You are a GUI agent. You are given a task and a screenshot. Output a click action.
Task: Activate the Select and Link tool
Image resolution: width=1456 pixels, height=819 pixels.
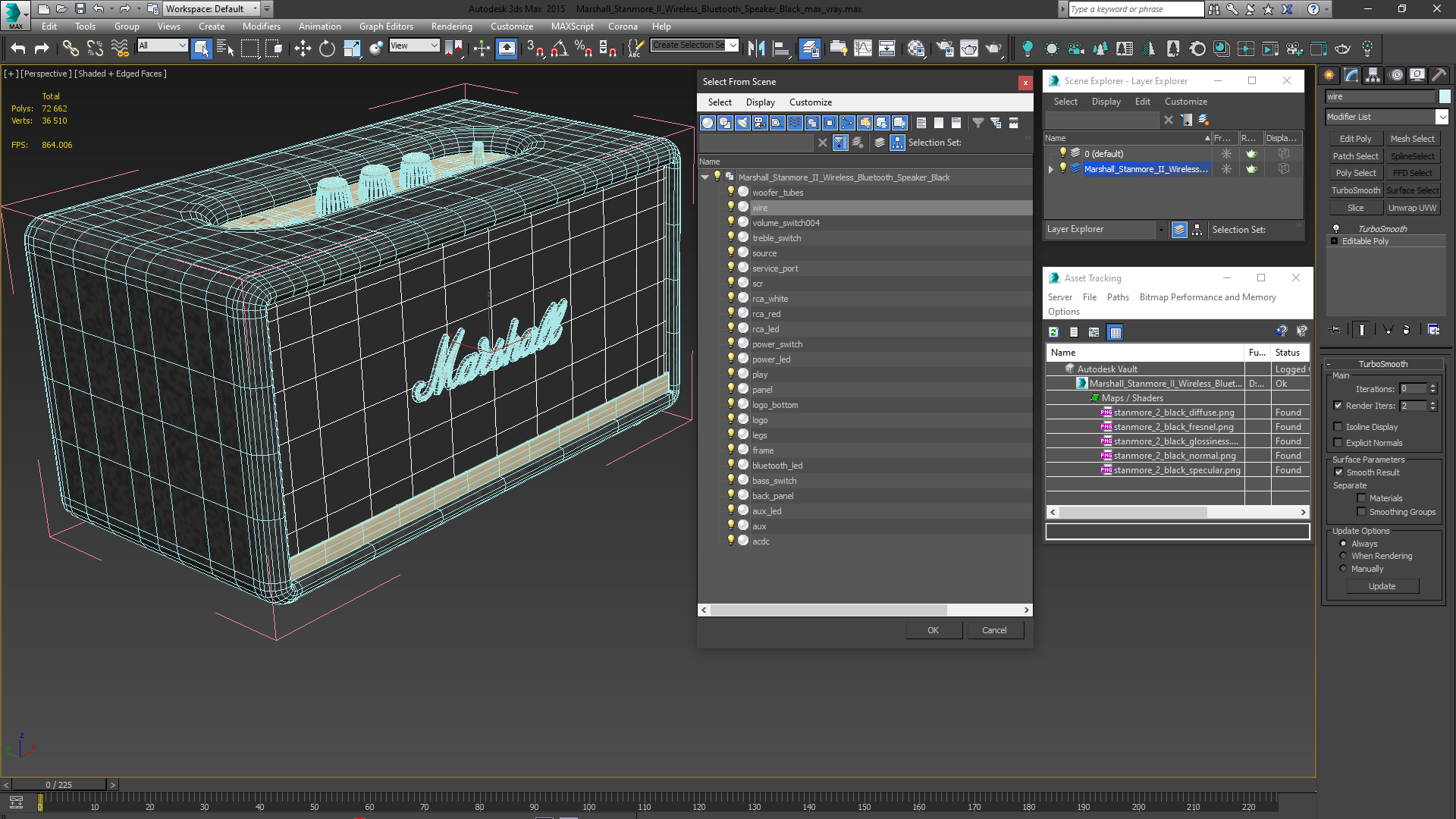click(x=71, y=49)
